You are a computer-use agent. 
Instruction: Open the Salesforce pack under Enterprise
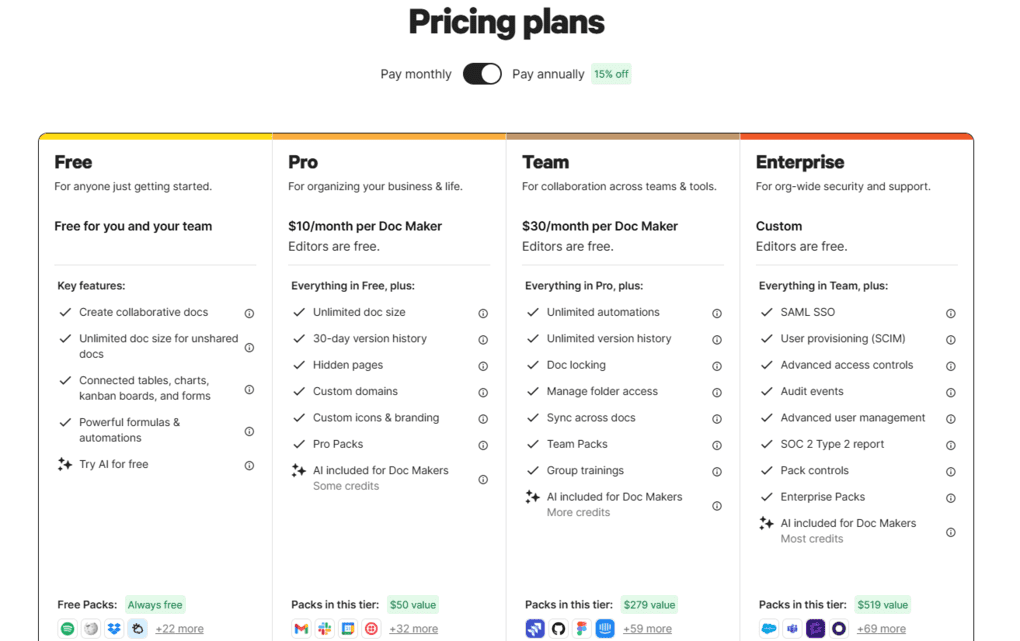click(769, 628)
